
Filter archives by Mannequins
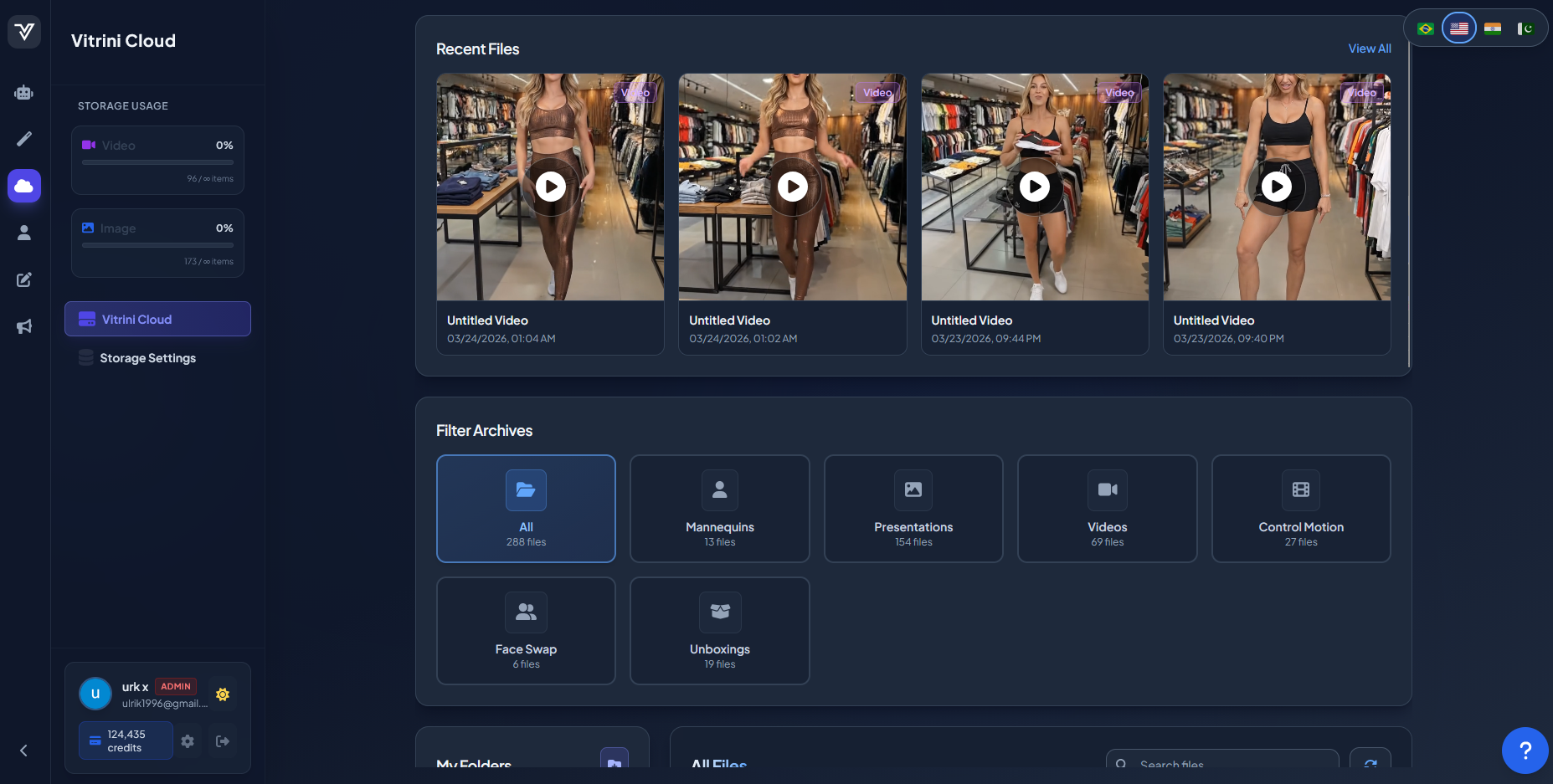click(720, 509)
